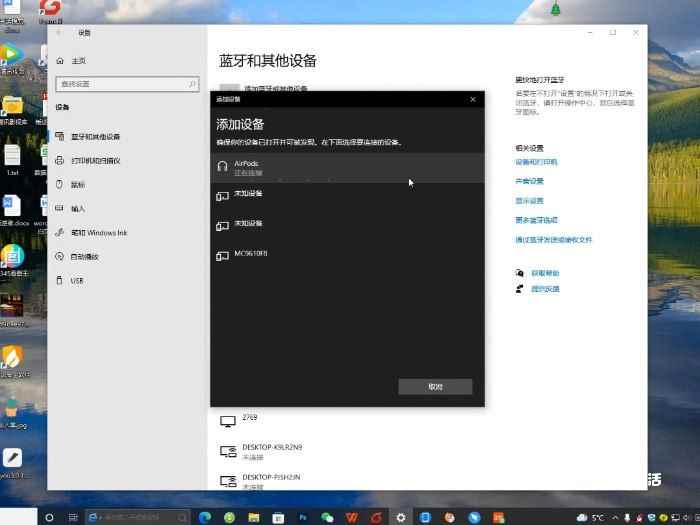Open 打印机和扫描仪 settings page
The height and width of the screenshot is (525, 700).
click(127, 161)
